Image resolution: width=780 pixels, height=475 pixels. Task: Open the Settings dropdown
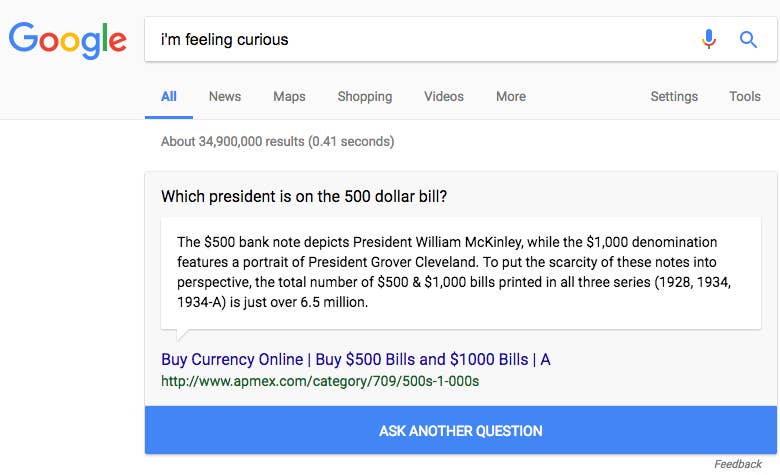point(674,97)
